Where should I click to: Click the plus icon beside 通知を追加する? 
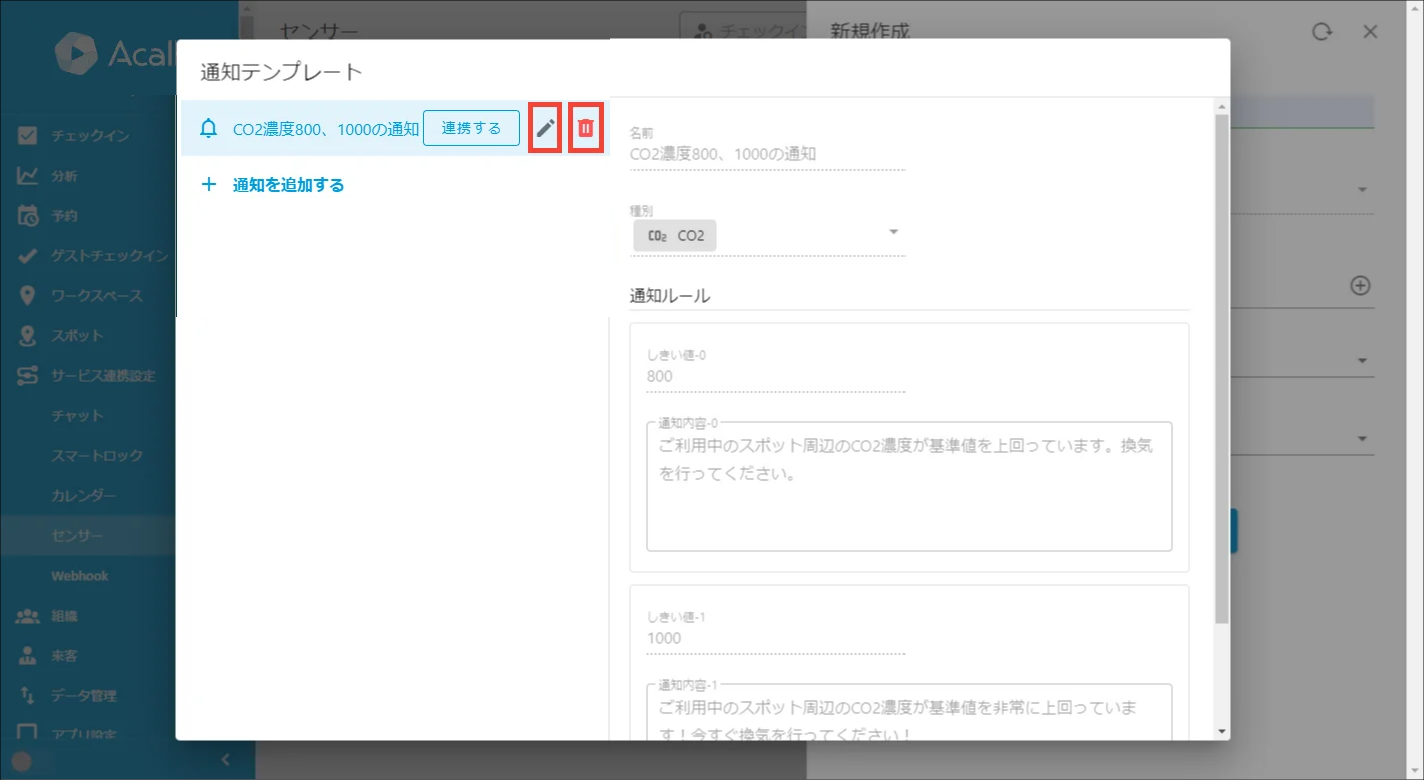tap(208, 185)
